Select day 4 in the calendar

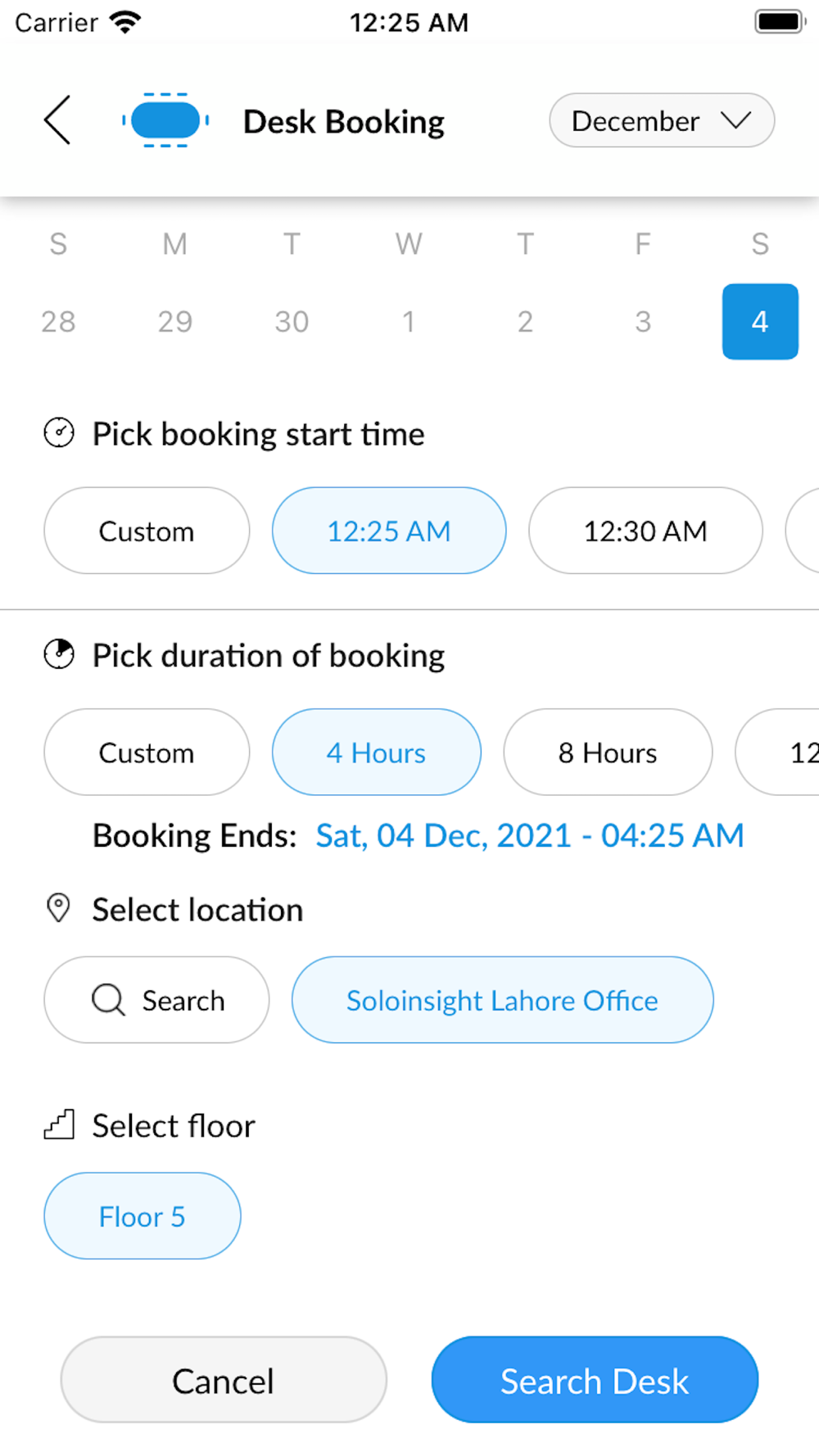(x=760, y=321)
